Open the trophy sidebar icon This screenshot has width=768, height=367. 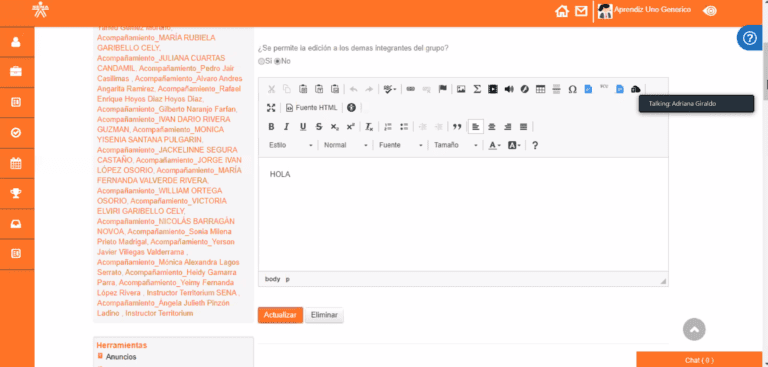pos(16,193)
